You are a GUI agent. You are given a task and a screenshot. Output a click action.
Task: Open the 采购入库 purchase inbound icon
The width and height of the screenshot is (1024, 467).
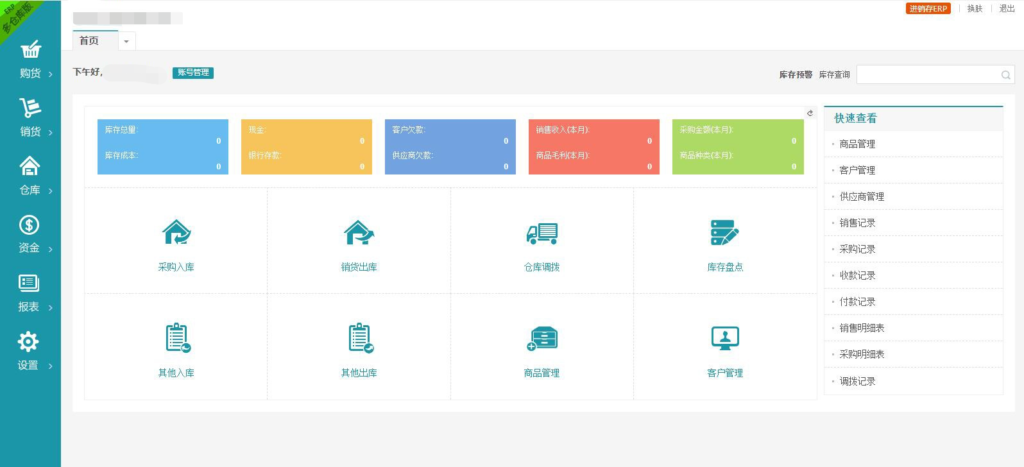click(x=176, y=233)
